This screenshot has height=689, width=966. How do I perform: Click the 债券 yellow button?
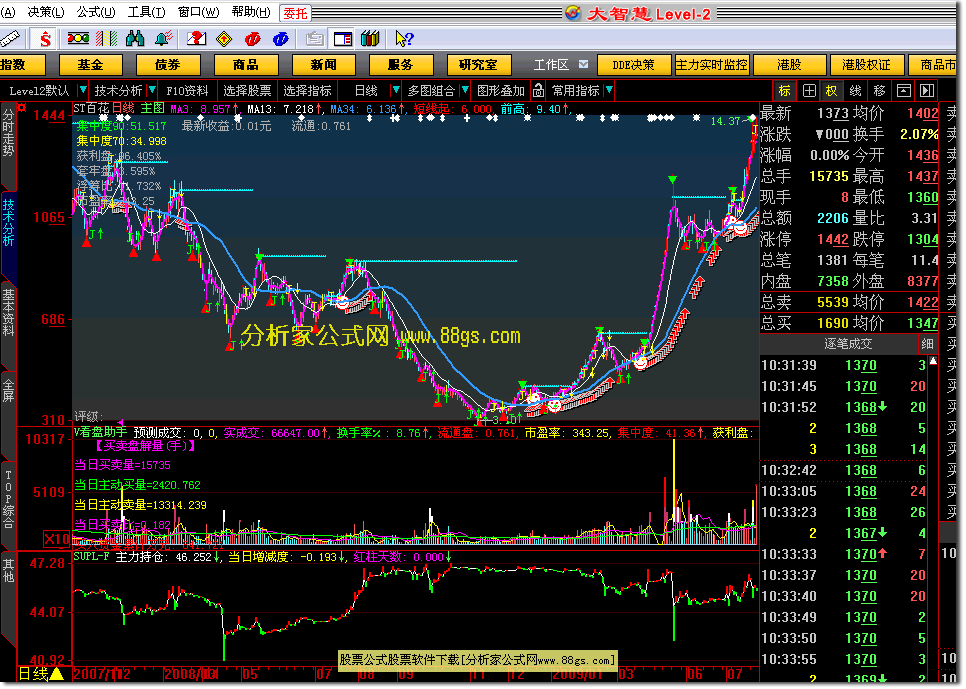[168, 65]
